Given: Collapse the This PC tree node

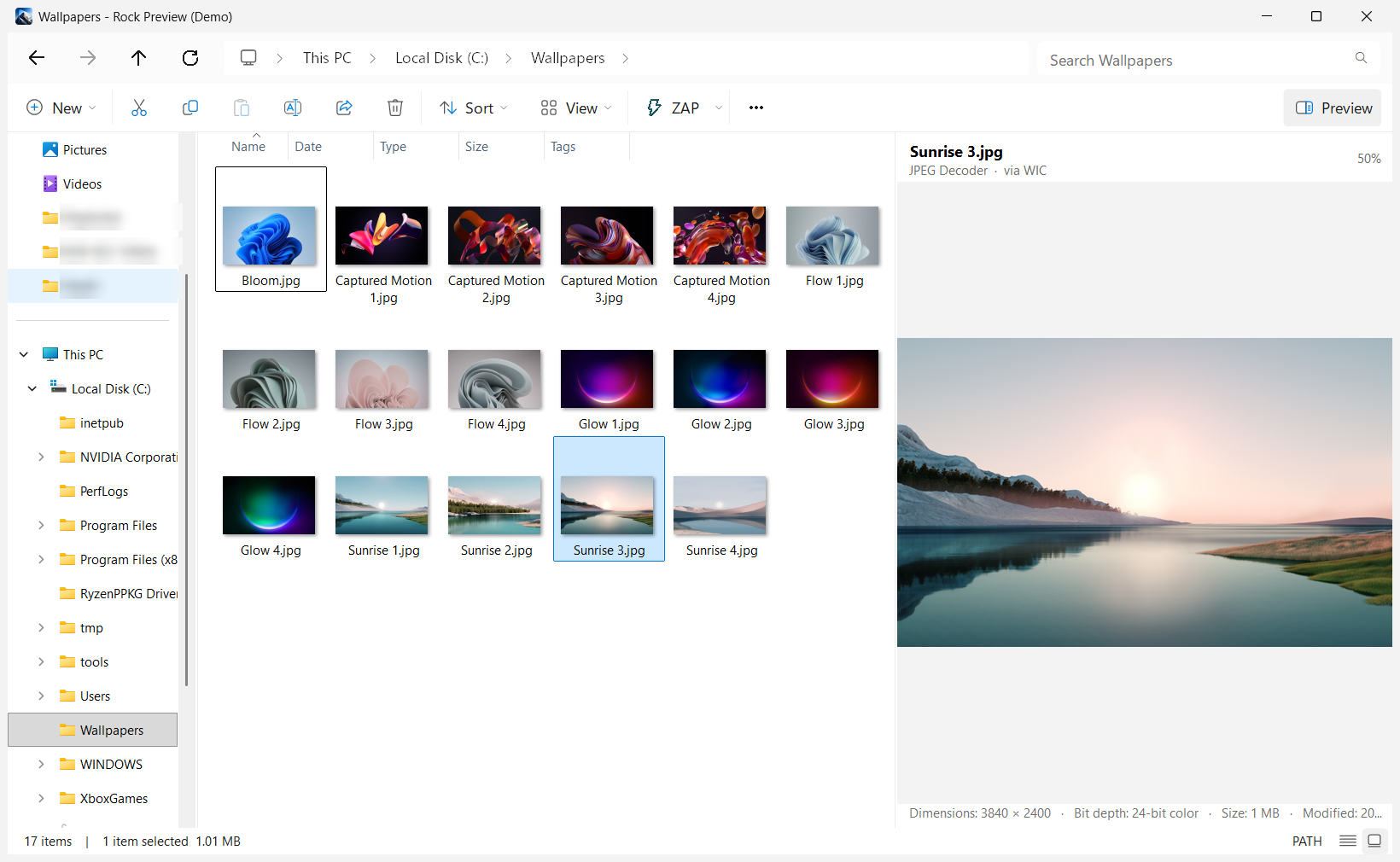Looking at the screenshot, I should click(24, 355).
